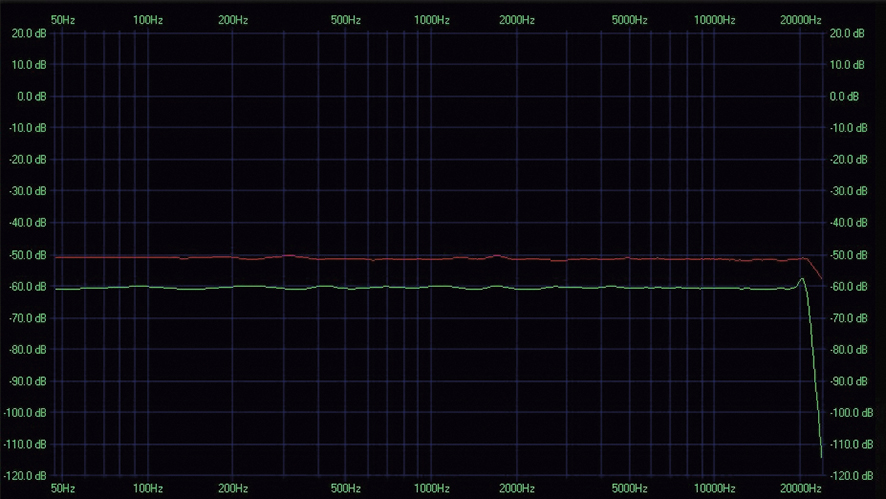This screenshot has width=886, height=499.
Task: Click the 50Hz label on bottom axis
Action: (63, 488)
